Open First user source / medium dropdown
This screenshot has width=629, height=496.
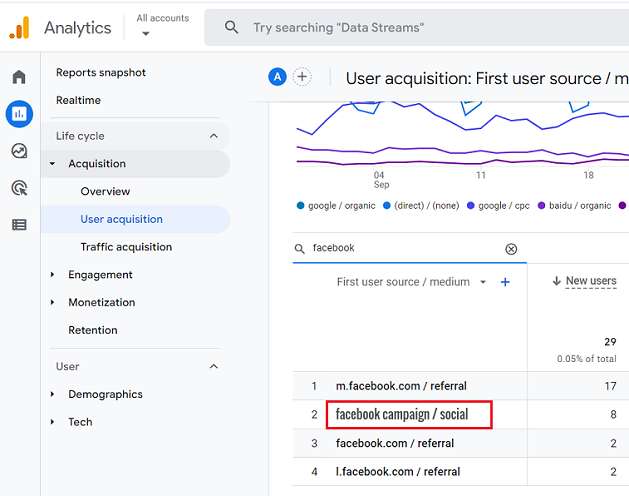coord(483,282)
